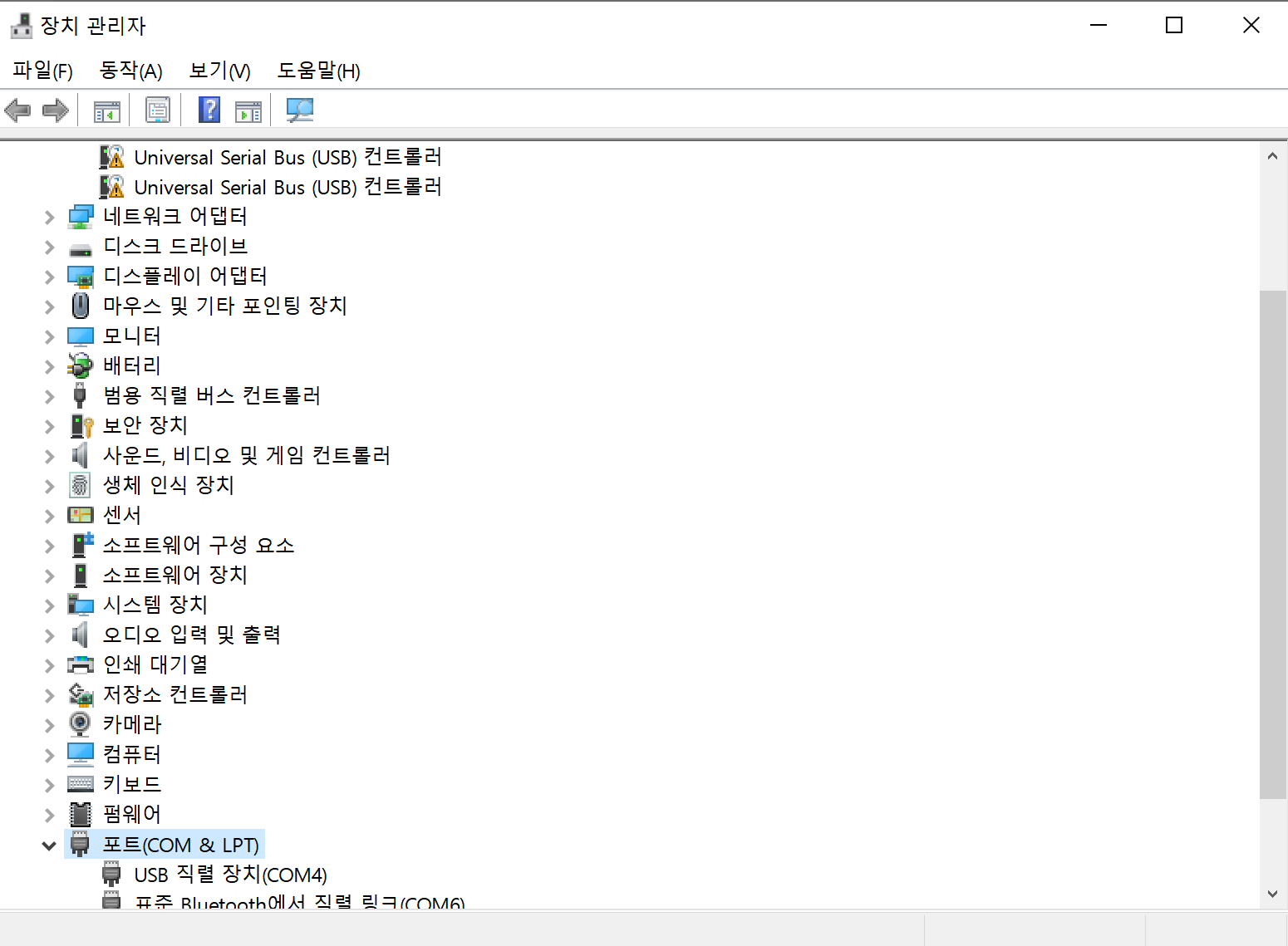The height and width of the screenshot is (946, 1288).
Task: Select USB 직렬 장치(COM4) device
Action: tap(230, 875)
